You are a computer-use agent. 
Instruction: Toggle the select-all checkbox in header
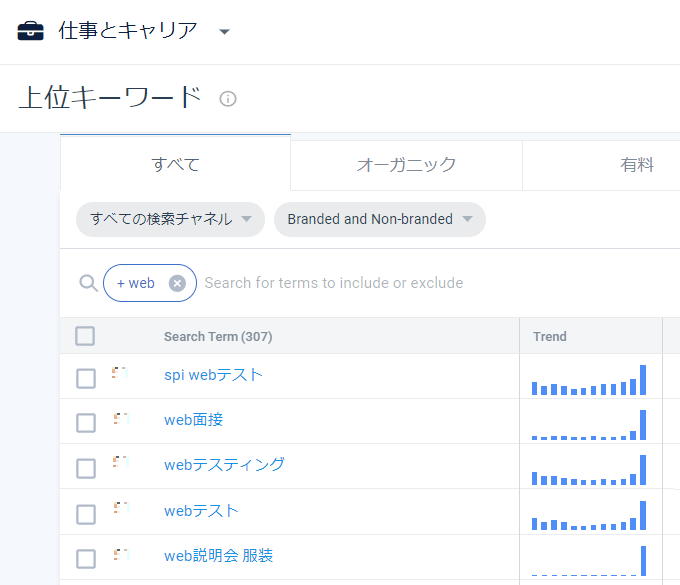86,336
